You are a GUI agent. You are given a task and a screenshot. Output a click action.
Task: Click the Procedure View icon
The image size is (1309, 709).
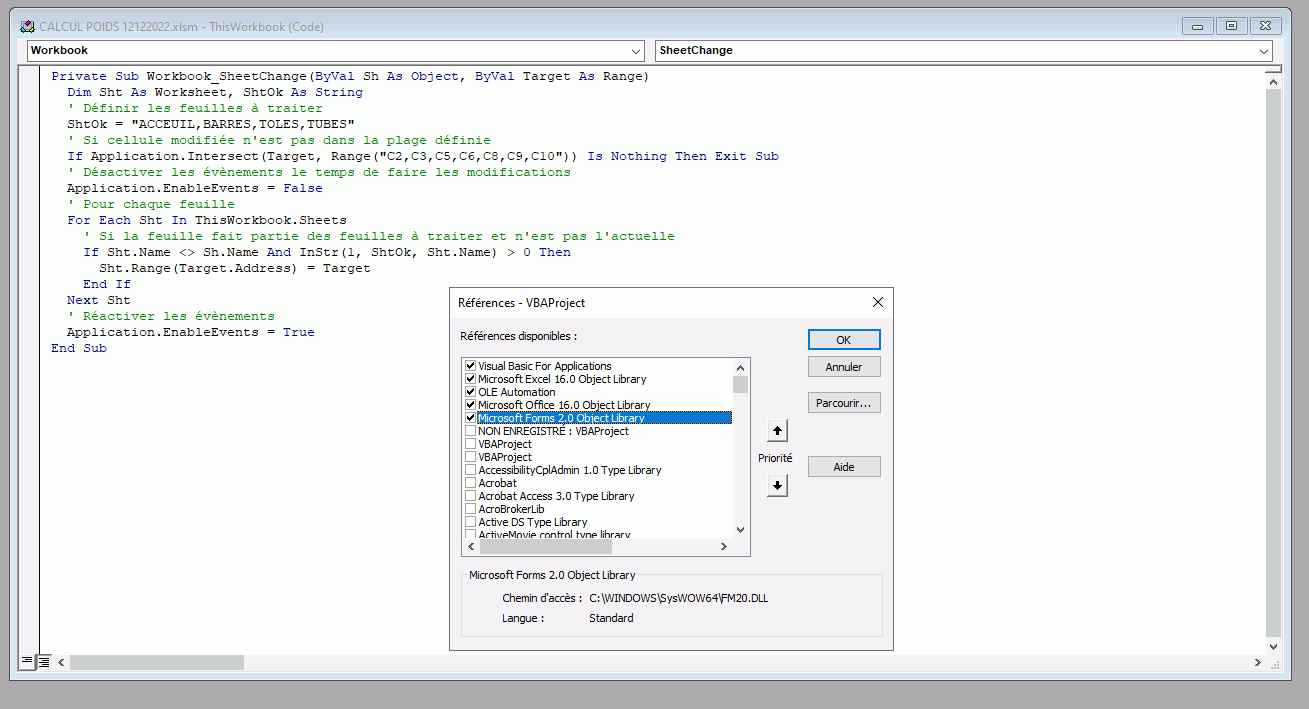(27, 661)
